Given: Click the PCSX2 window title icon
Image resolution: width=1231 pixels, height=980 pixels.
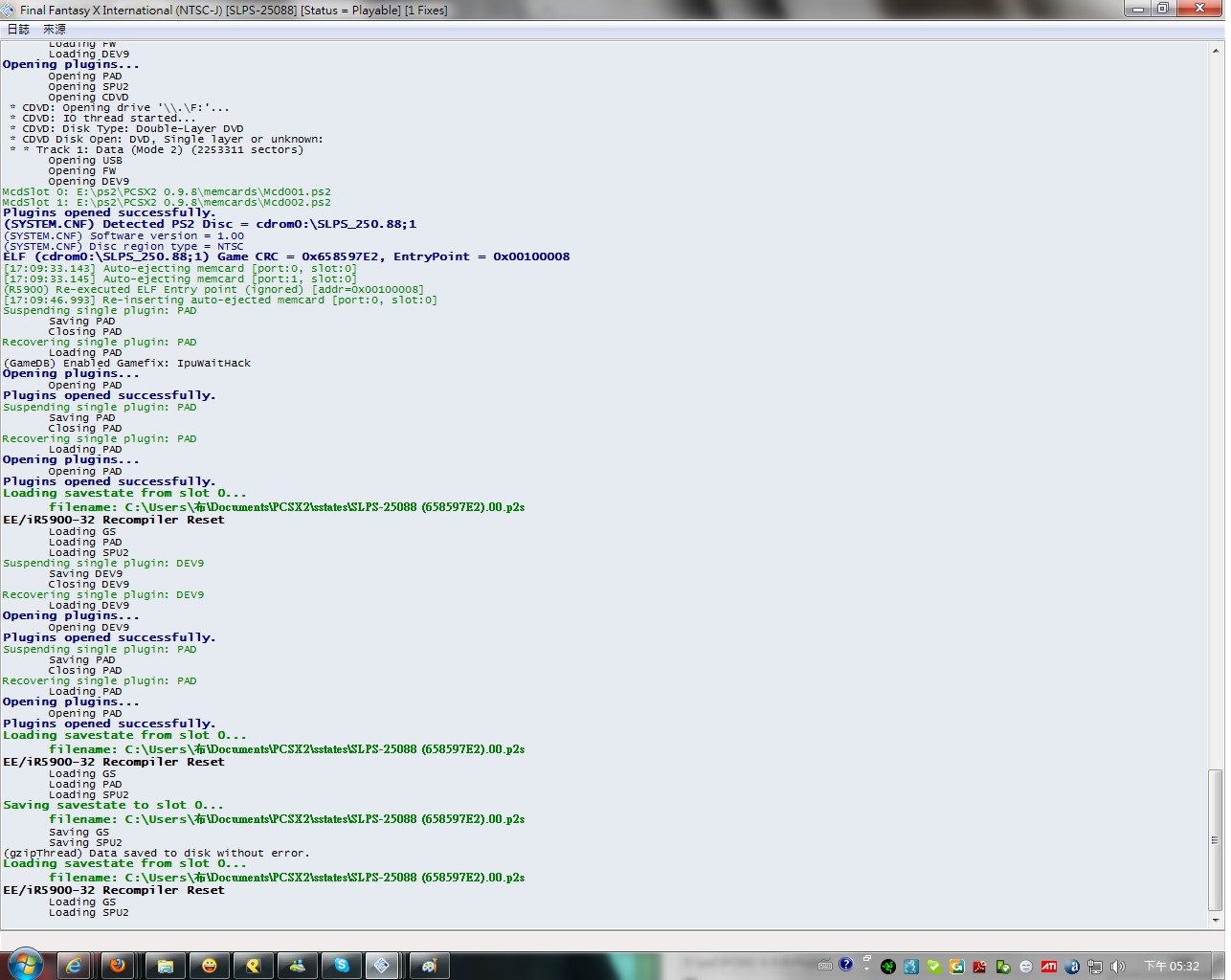Looking at the screenshot, I should 9,10.
